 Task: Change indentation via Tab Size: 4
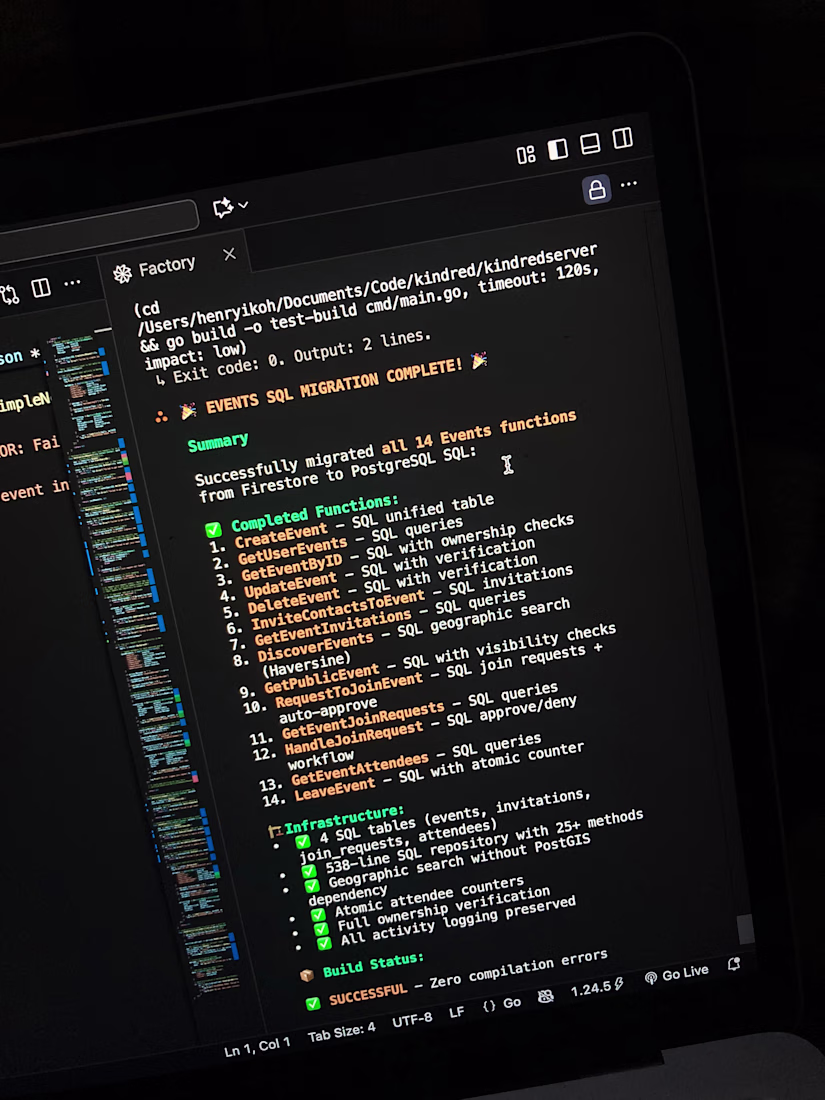click(341, 1032)
